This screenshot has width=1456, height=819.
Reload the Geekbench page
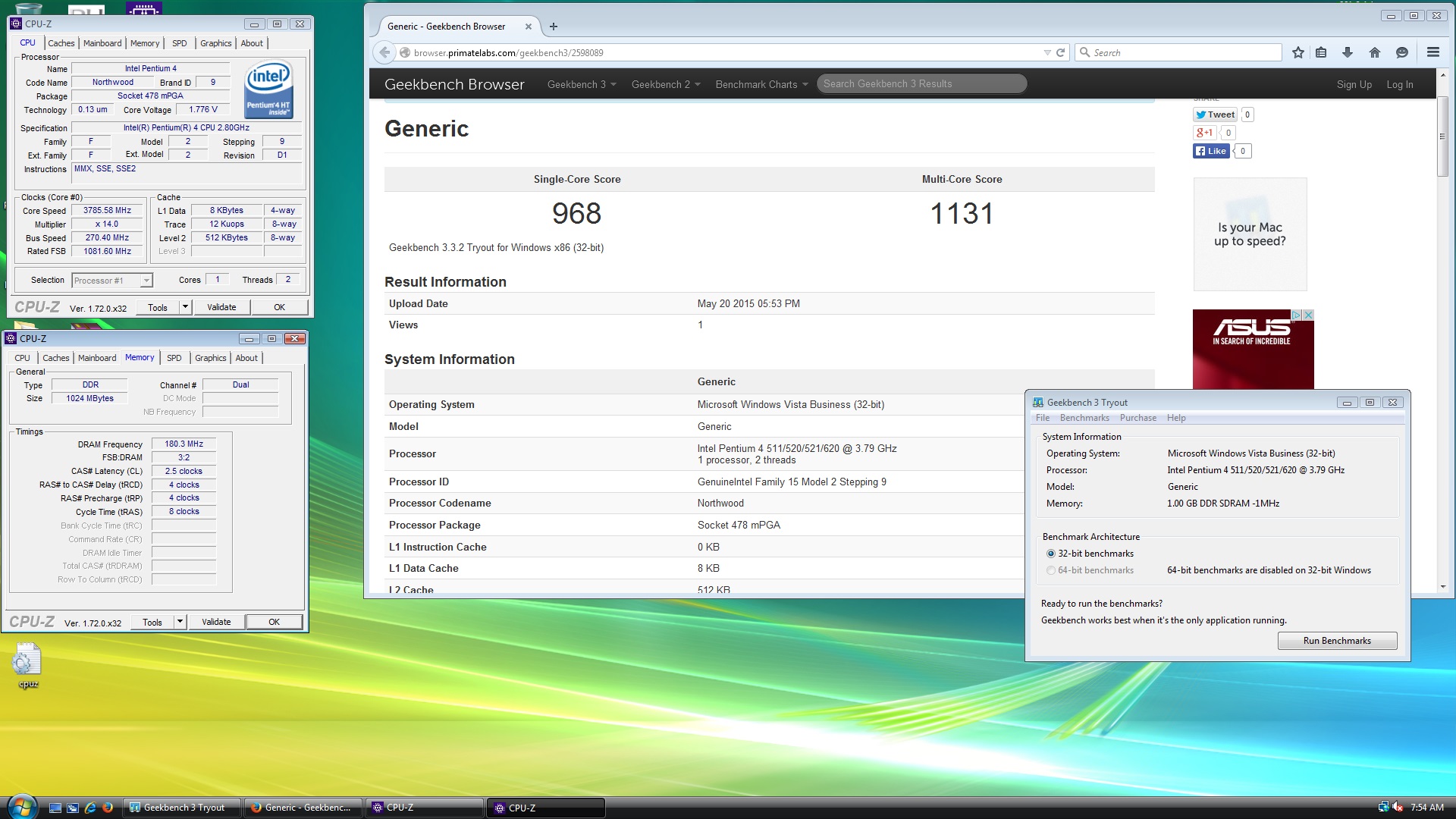point(1060,52)
